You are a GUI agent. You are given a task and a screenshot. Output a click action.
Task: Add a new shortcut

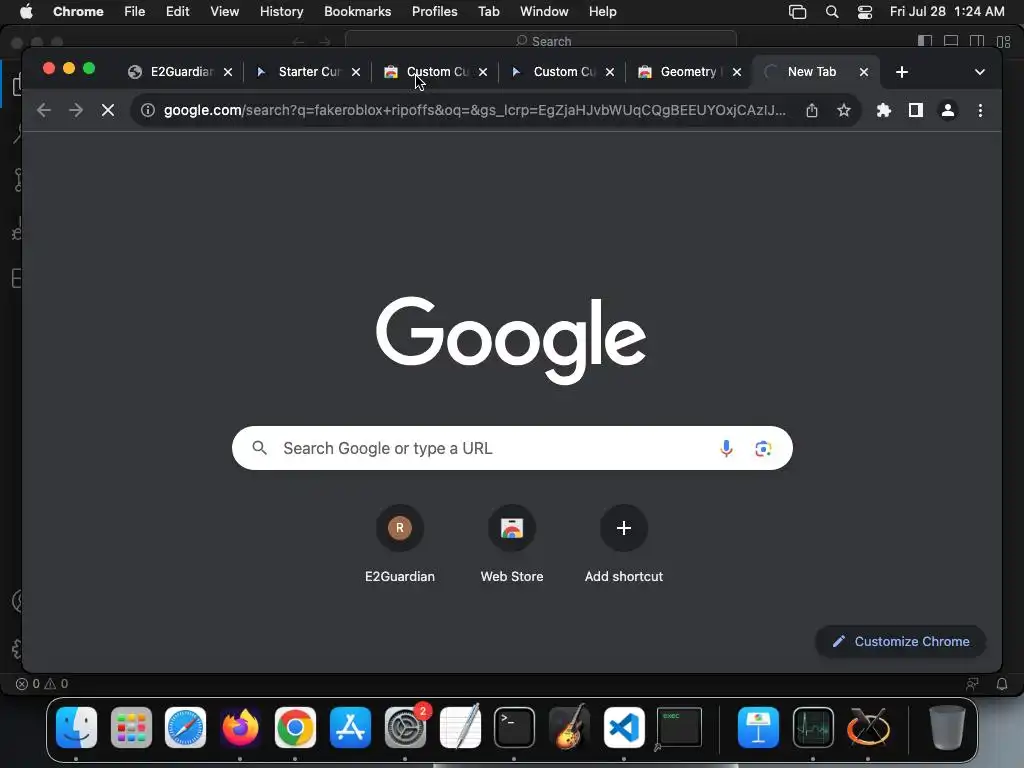pos(624,543)
